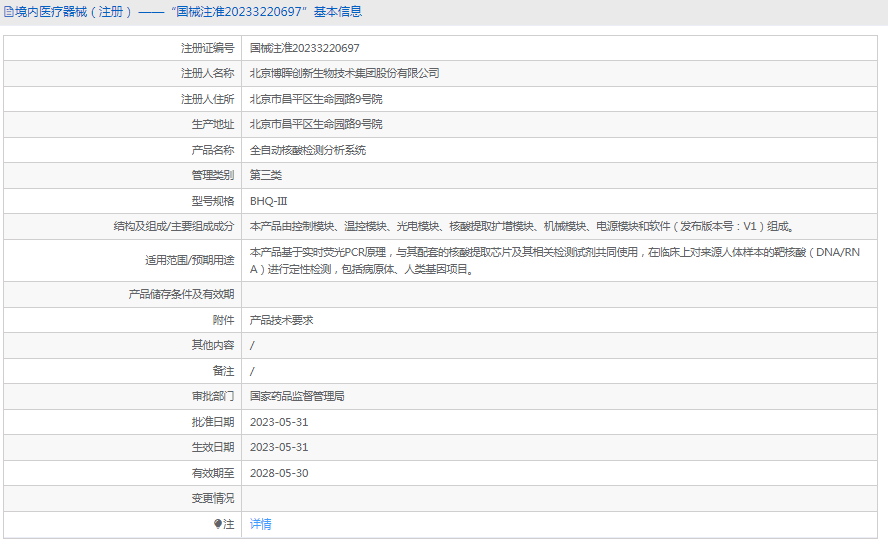The height and width of the screenshot is (548, 888).
Task: Select the address value in 注册人住所 row
Action: click(x=316, y=99)
